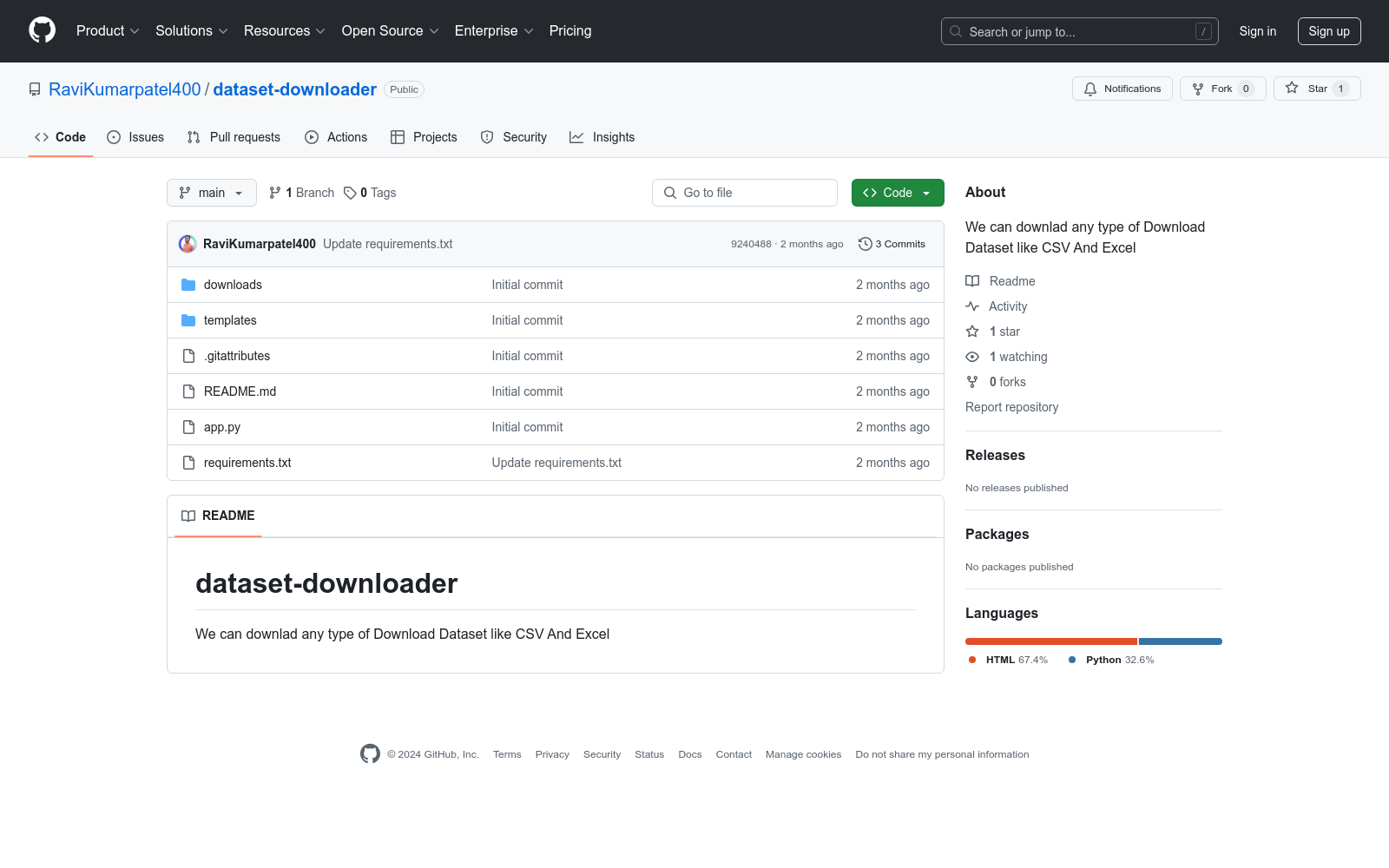The width and height of the screenshot is (1389, 868).
Task: Click the .gitattributes file icon
Action: click(188, 356)
